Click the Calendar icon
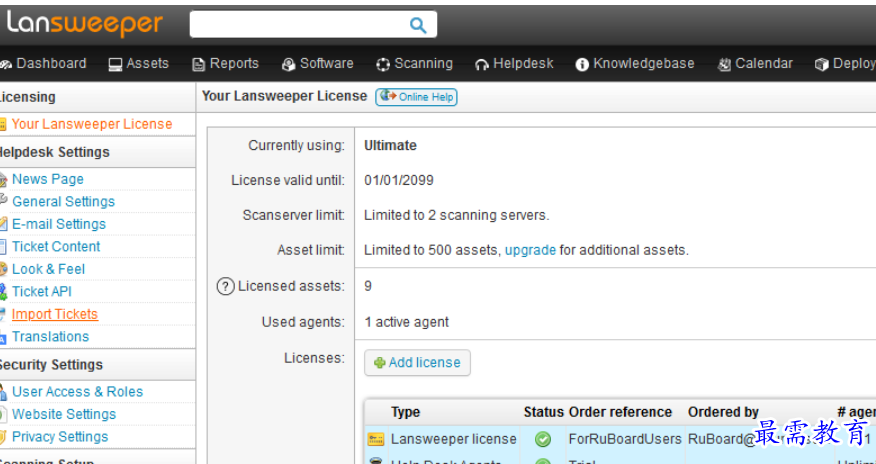The height and width of the screenshot is (464, 876). coord(724,65)
